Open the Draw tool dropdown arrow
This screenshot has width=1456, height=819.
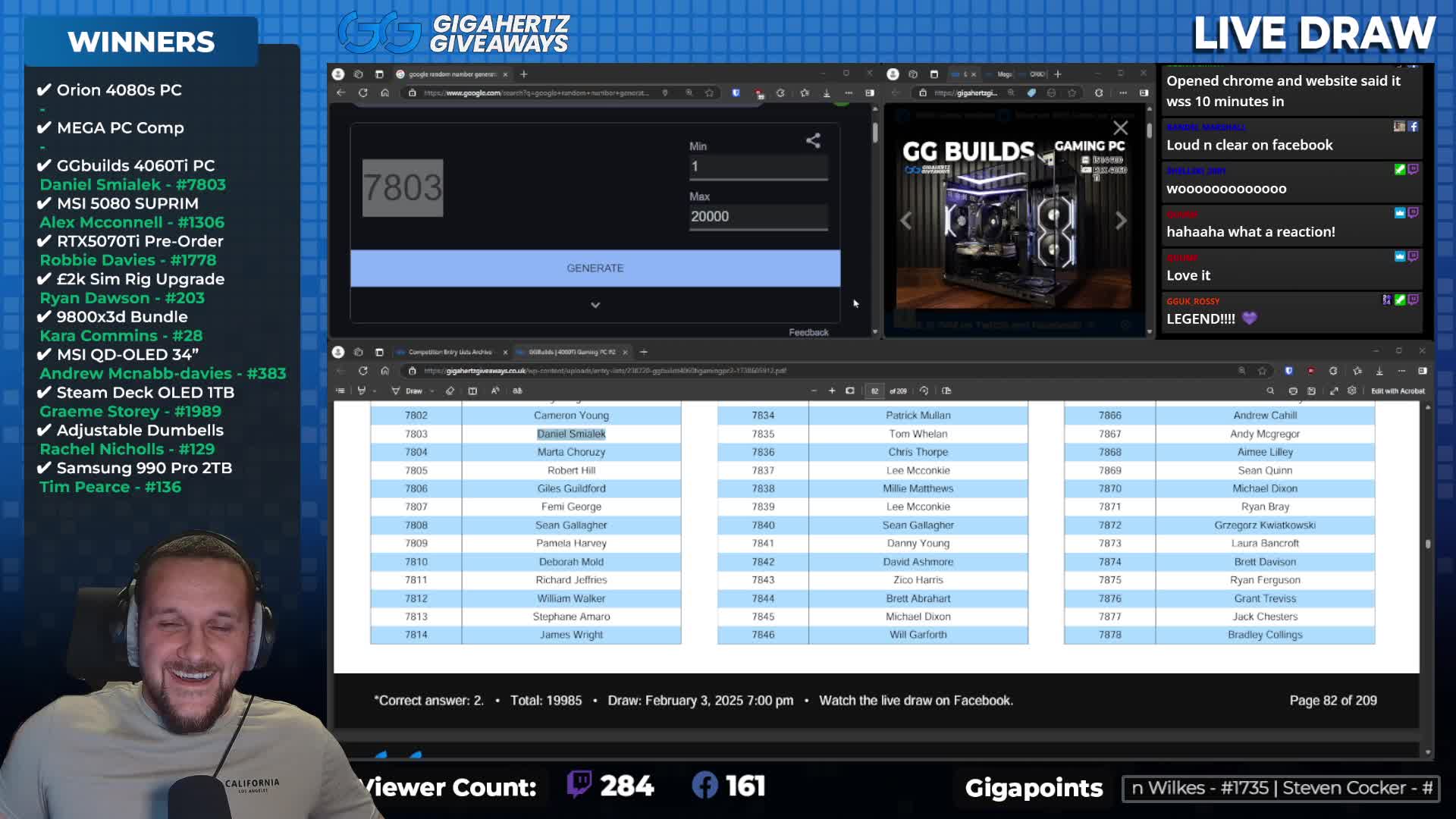(x=431, y=391)
